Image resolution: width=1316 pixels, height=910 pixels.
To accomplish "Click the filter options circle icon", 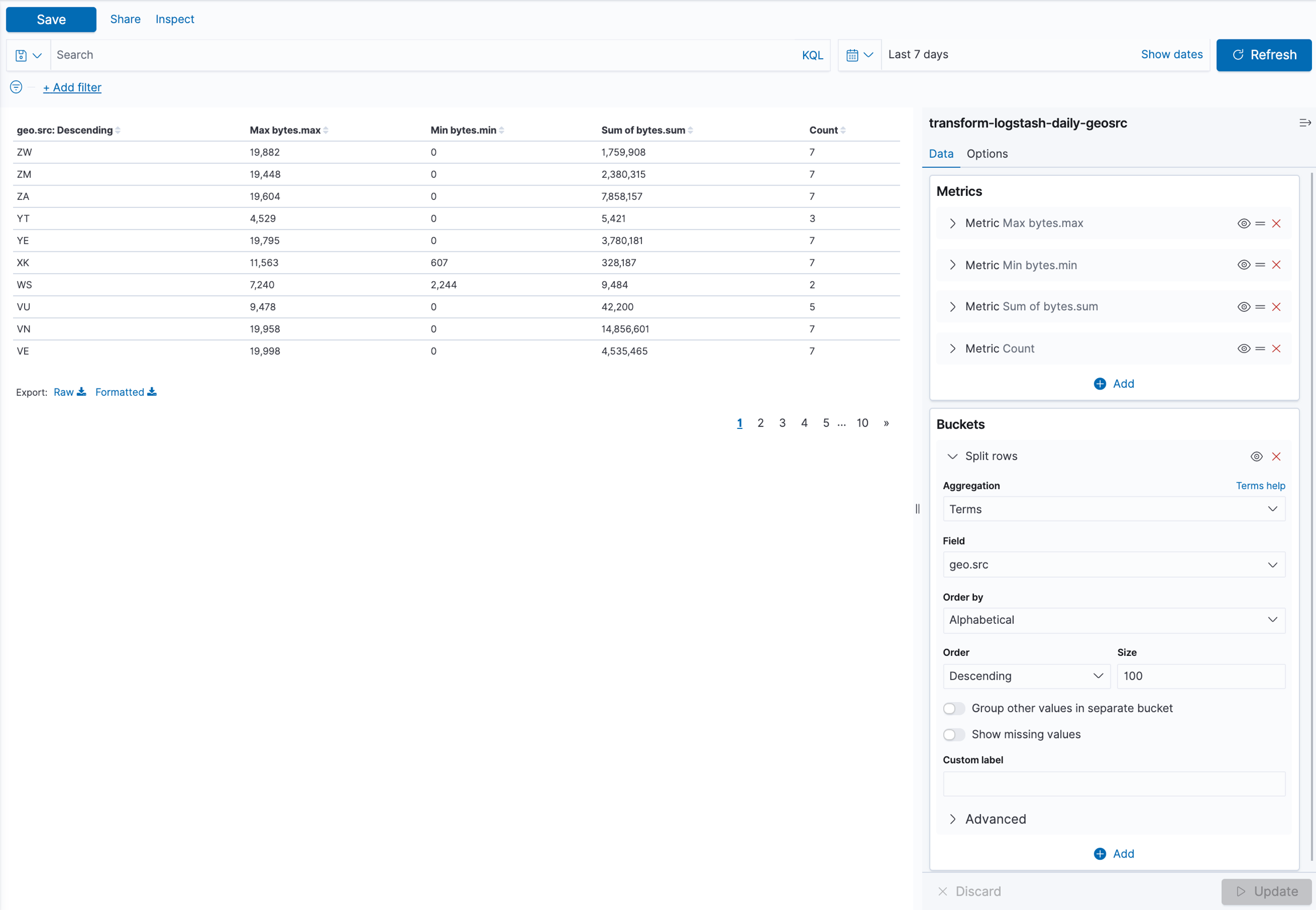I will coord(16,87).
